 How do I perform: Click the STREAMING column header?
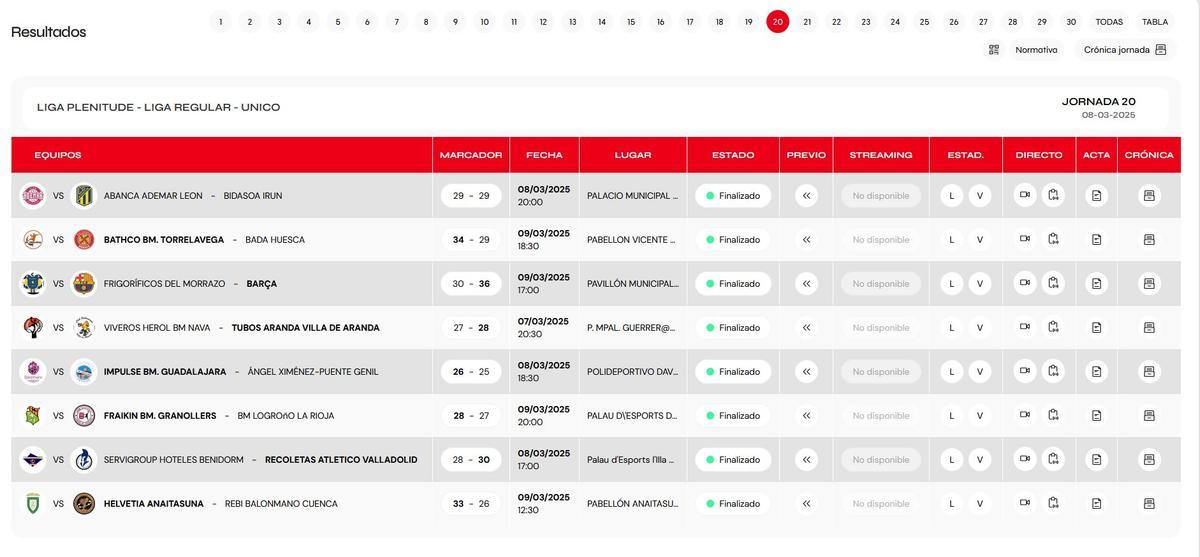[881, 155]
